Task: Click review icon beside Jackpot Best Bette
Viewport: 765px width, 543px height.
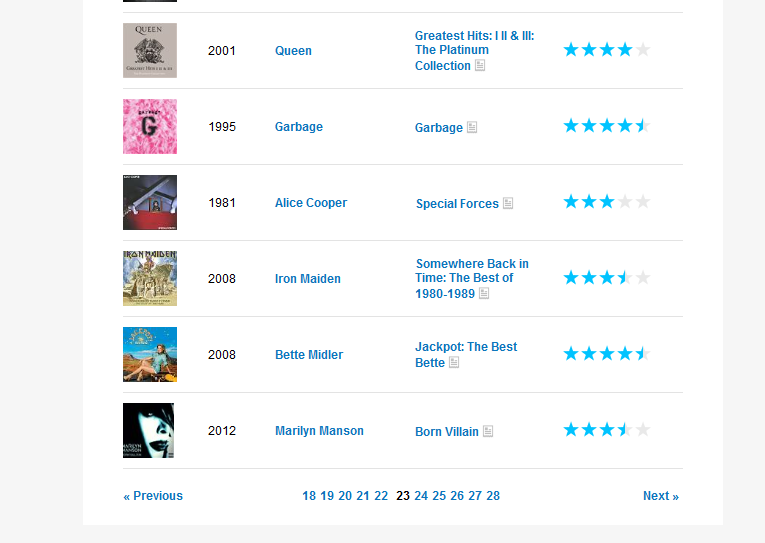Action: (454, 363)
